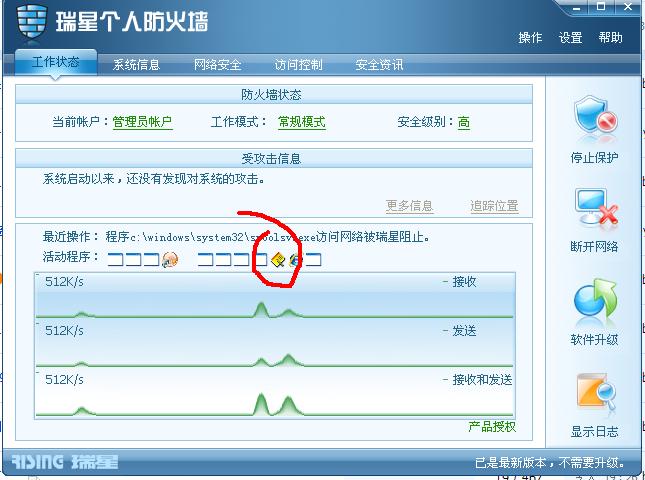Select the orange active program icon

(170, 259)
